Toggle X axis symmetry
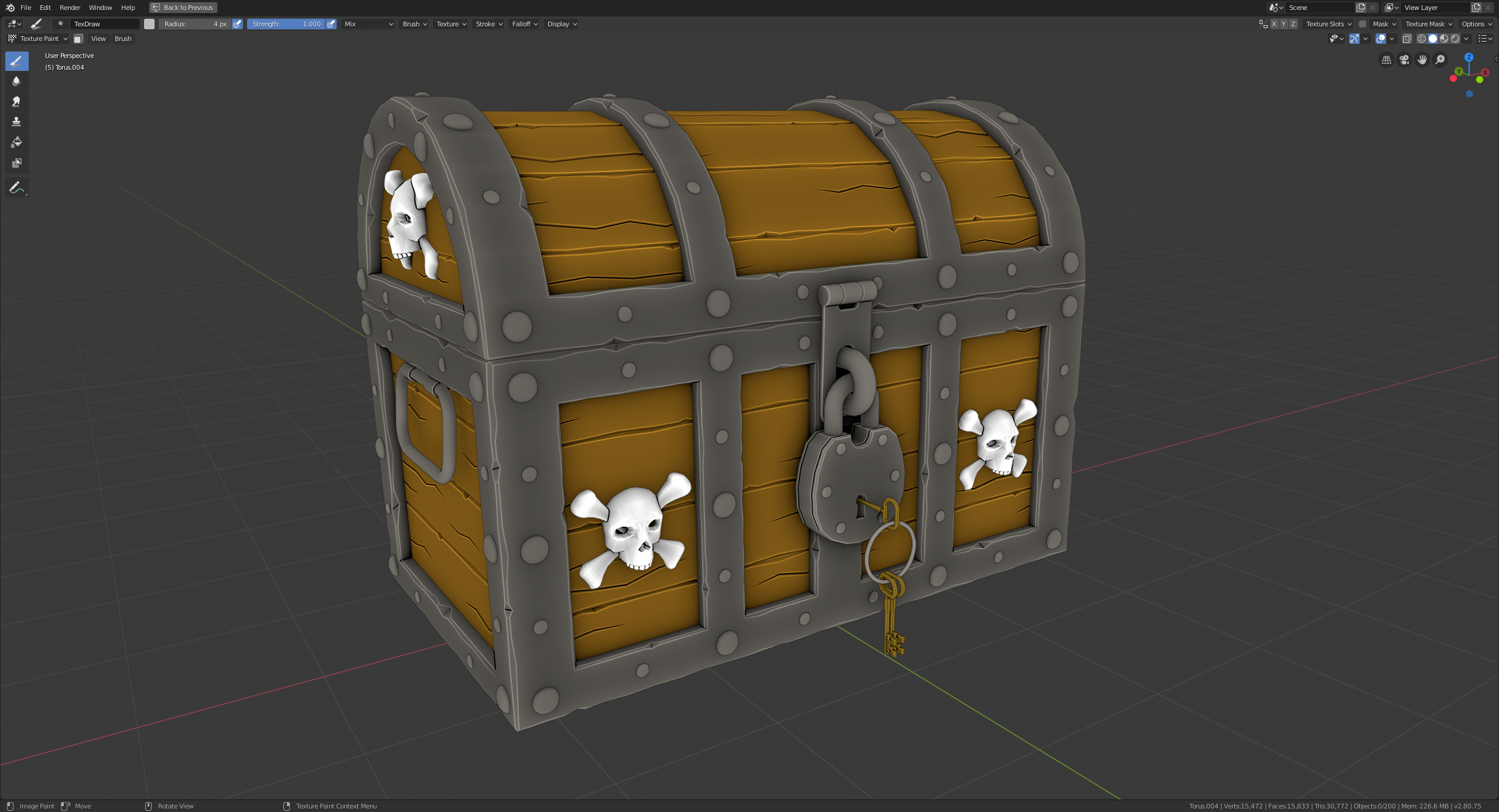1499x812 pixels. coord(1274,24)
